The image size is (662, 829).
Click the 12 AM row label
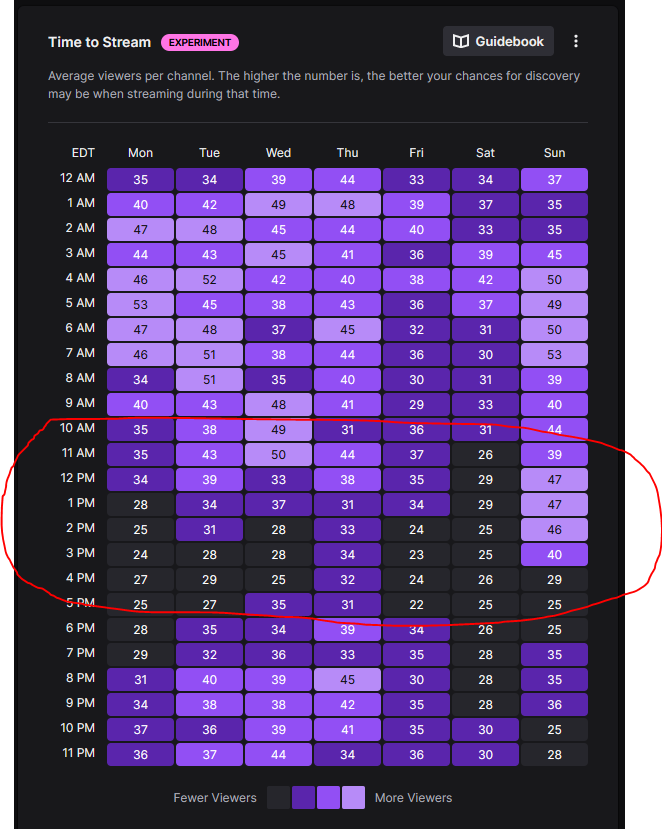coord(77,178)
